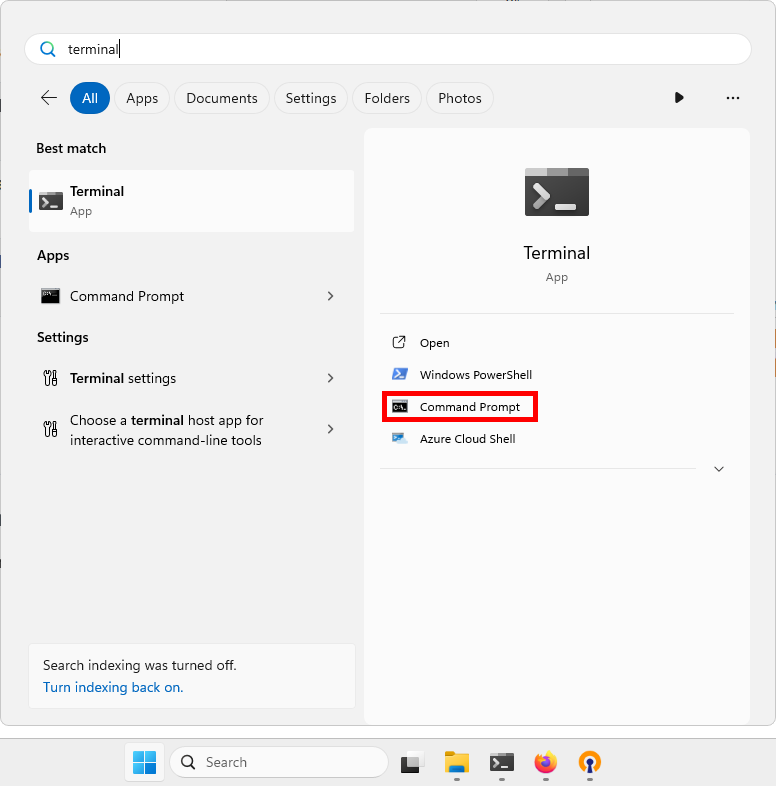The height and width of the screenshot is (786, 776).
Task: Launch Windows PowerShell from Terminal actions
Action: coord(557,374)
